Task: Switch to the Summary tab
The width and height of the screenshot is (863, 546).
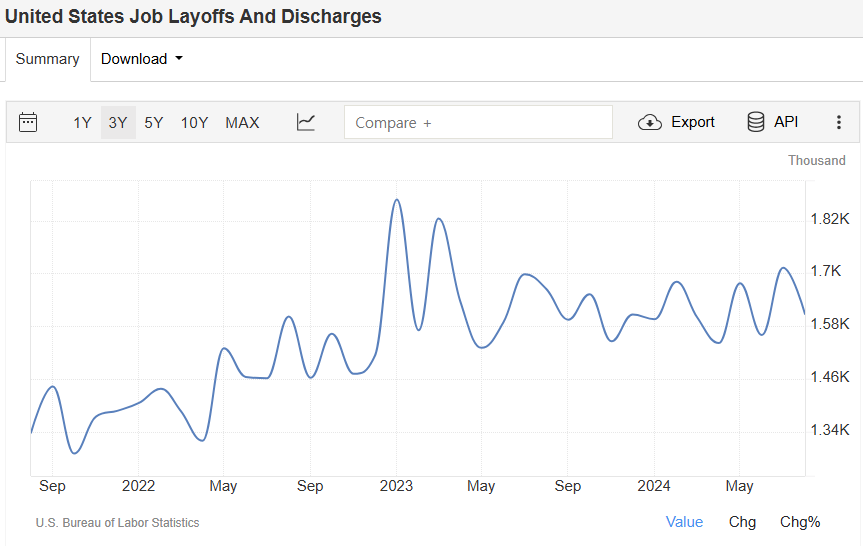Action: [47, 59]
